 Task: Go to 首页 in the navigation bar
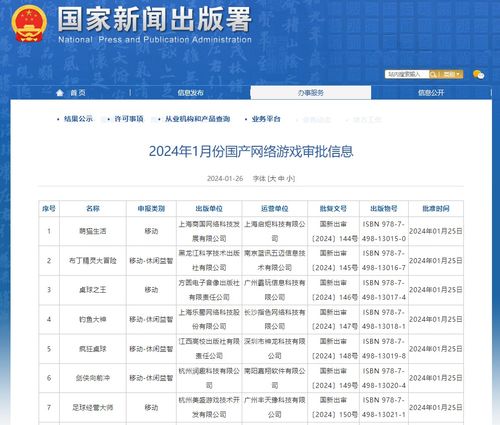78,93
